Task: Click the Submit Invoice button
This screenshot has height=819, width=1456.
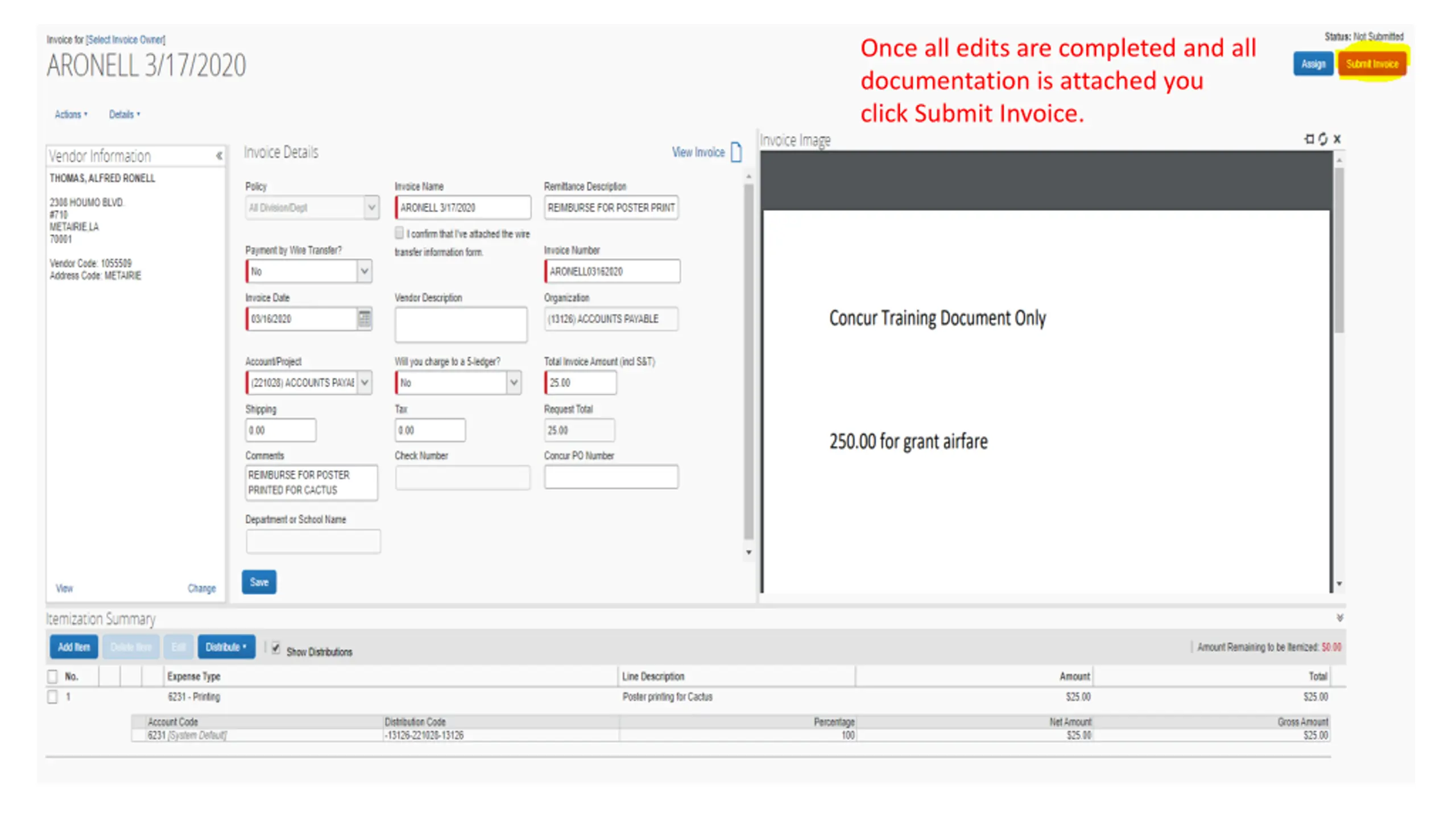Action: pyautogui.click(x=1372, y=64)
